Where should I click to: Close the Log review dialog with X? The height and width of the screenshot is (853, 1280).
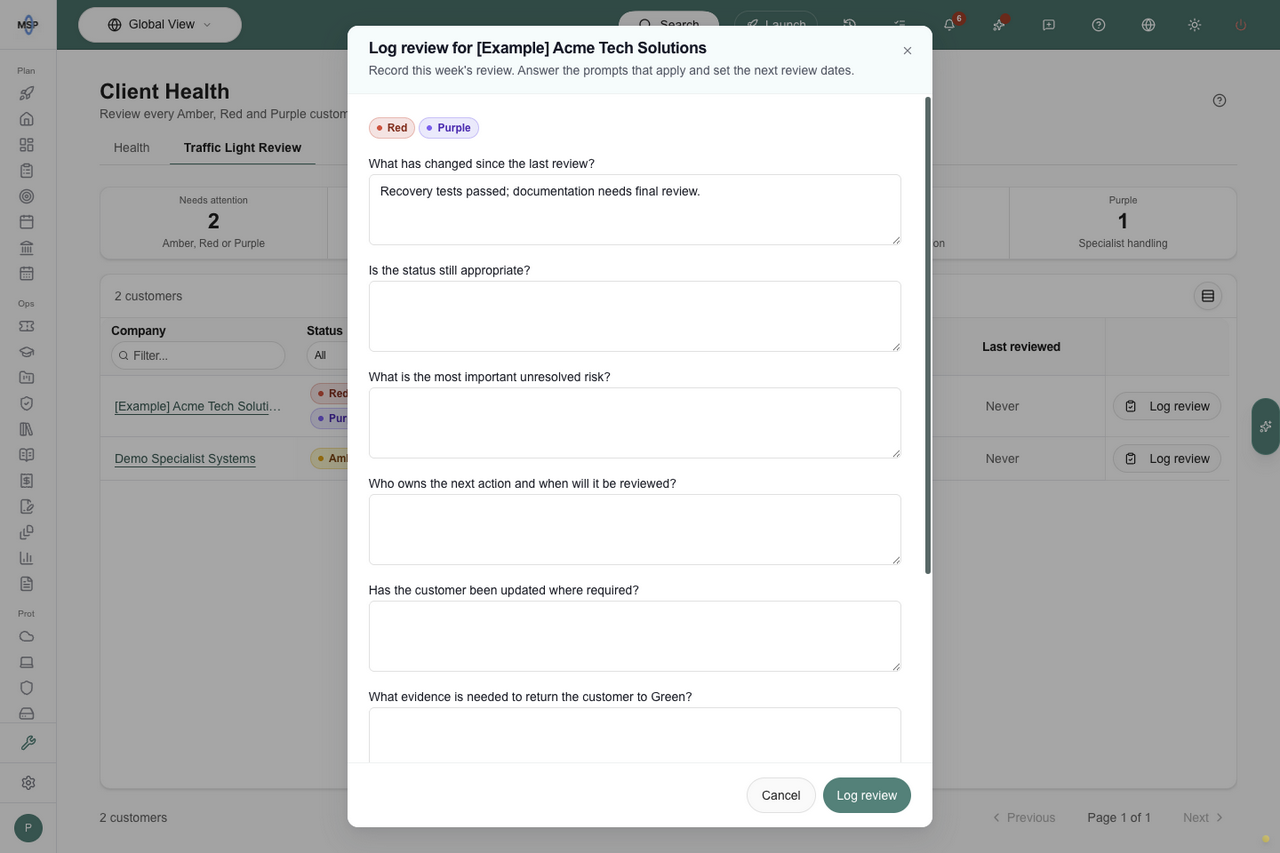(907, 51)
